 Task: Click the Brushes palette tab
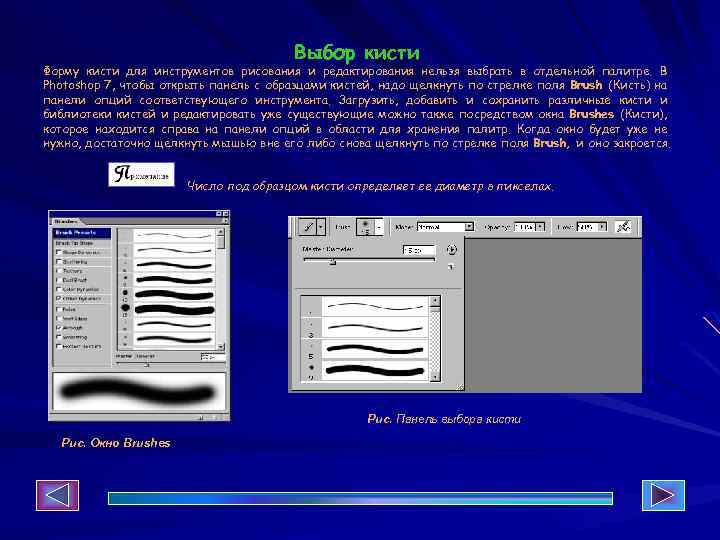click(x=65, y=221)
